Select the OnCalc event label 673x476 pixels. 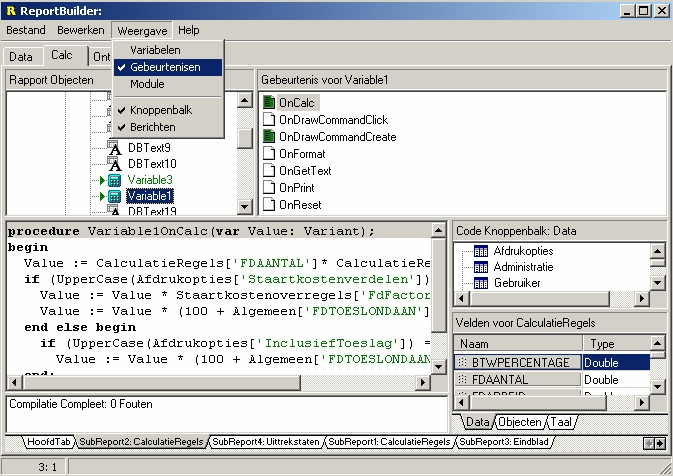point(297,103)
